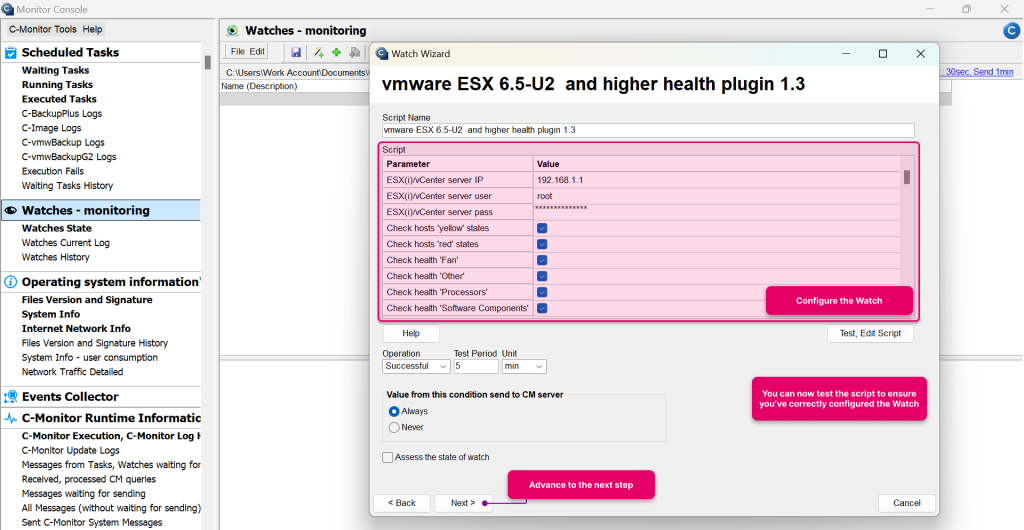Image resolution: width=1024 pixels, height=530 pixels.
Task: Click the blue C-Monitor logo at top right
Action: 1011,31
